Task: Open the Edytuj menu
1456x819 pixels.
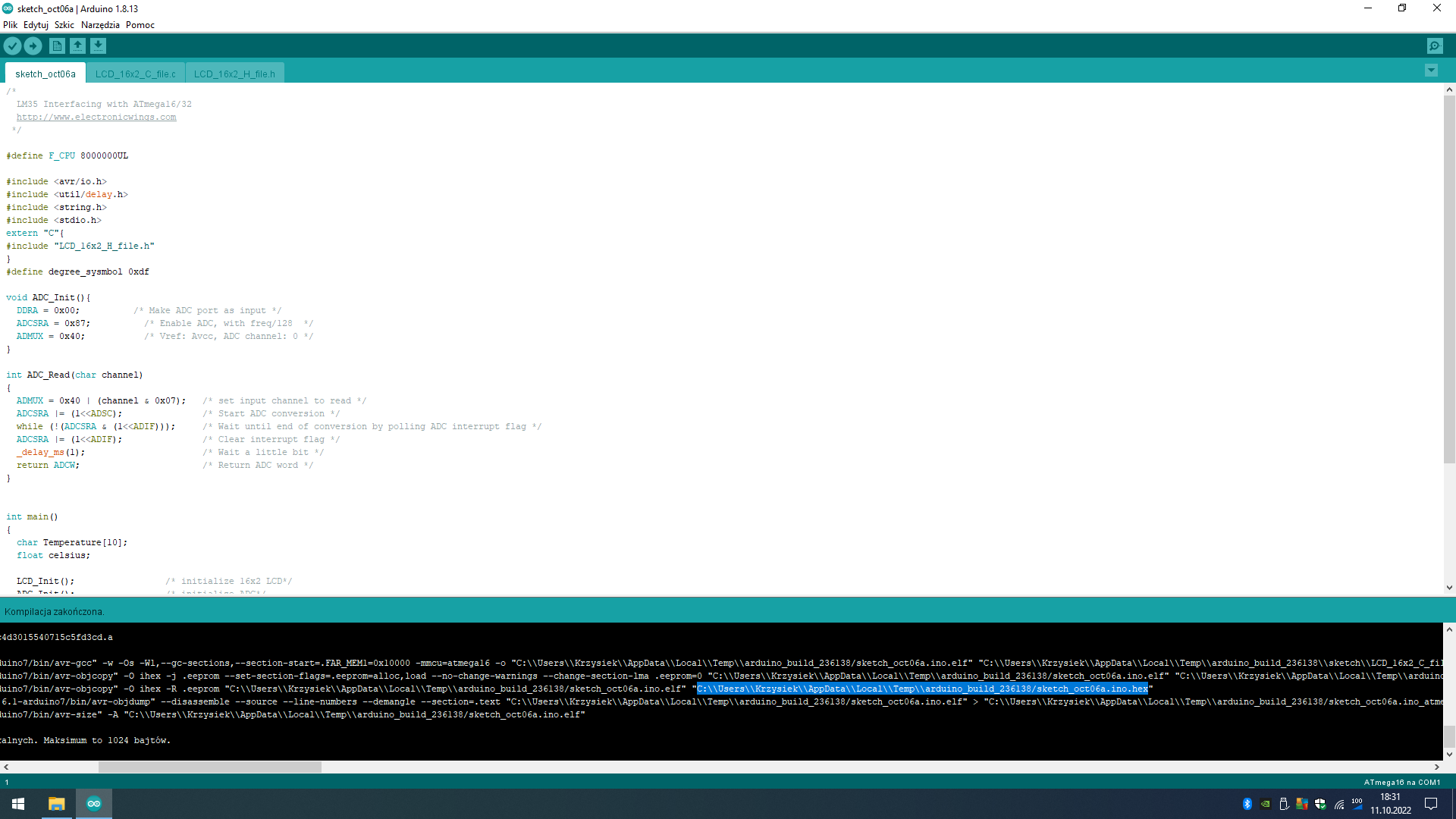Action: pos(36,25)
